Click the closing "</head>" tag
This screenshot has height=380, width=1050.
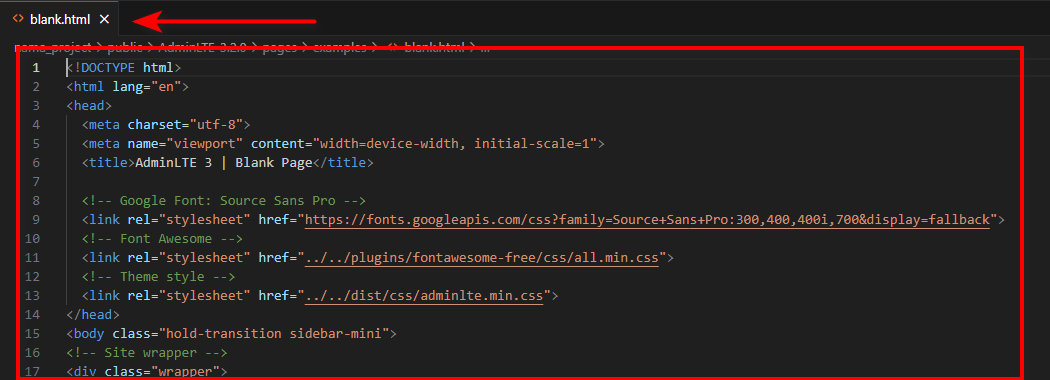point(93,314)
